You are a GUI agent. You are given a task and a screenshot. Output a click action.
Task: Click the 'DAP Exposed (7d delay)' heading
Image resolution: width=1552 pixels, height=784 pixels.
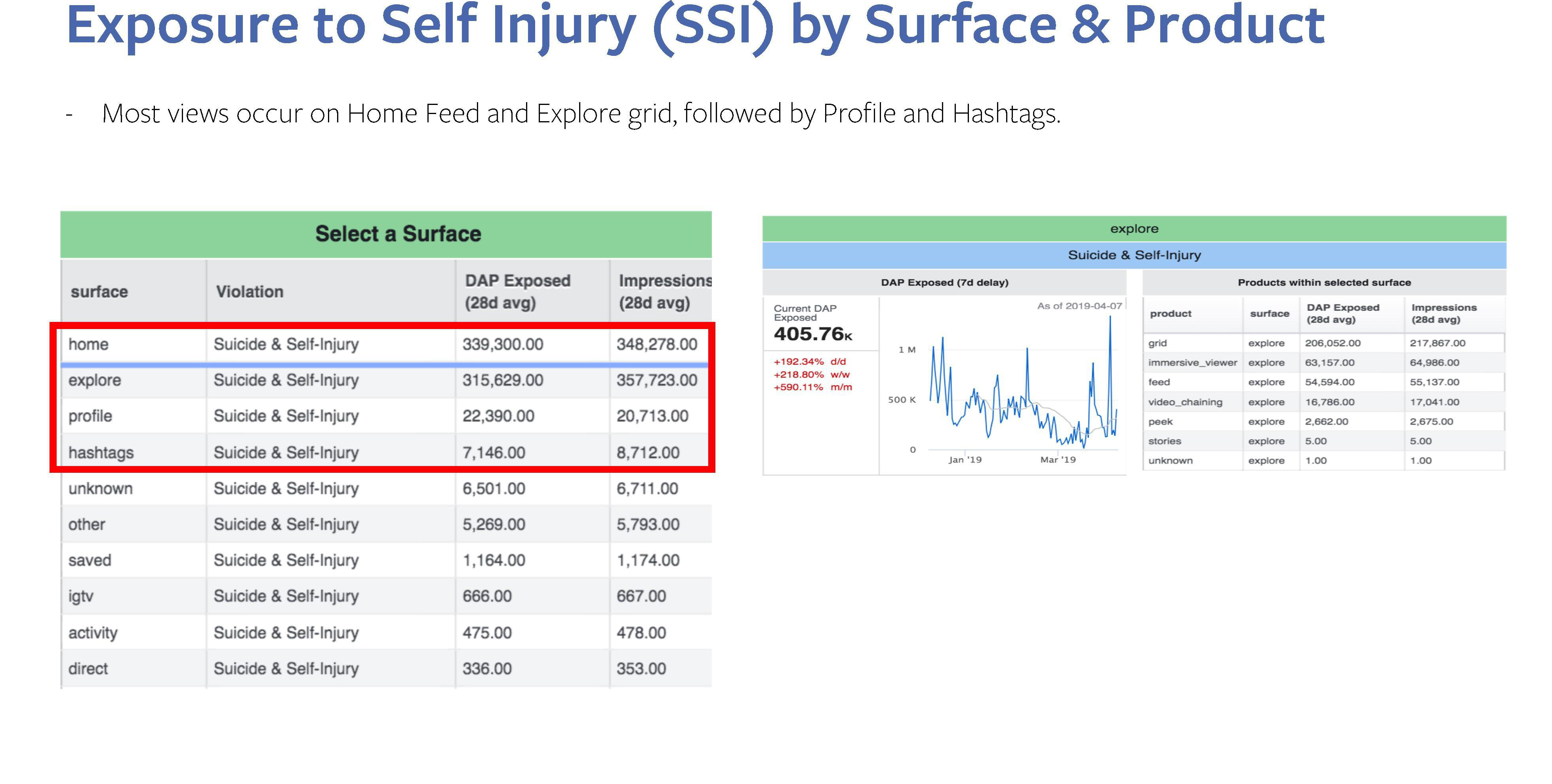point(944,282)
